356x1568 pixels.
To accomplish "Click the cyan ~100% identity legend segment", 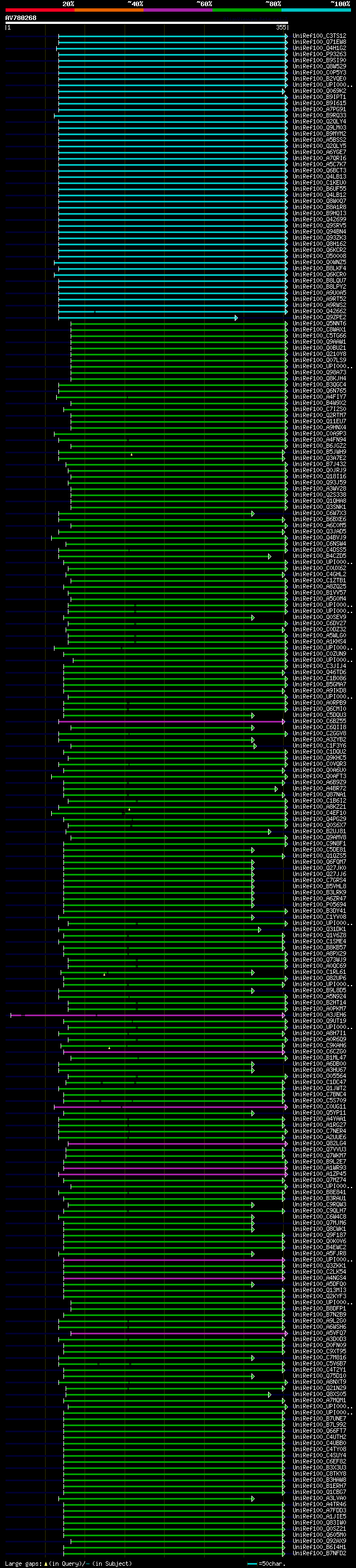I will point(315,10).
